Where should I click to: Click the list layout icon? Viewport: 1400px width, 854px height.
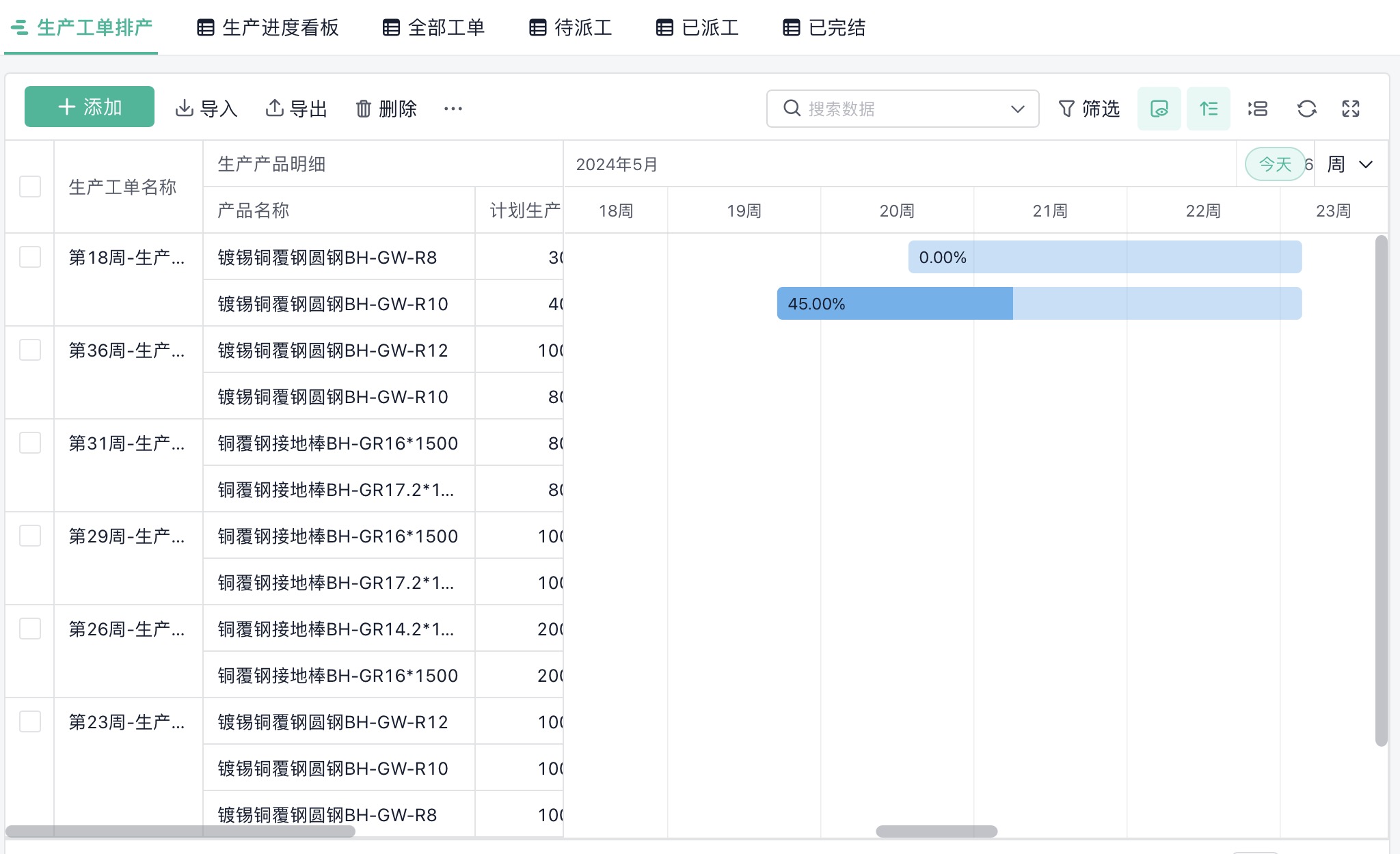coord(1257,109)
